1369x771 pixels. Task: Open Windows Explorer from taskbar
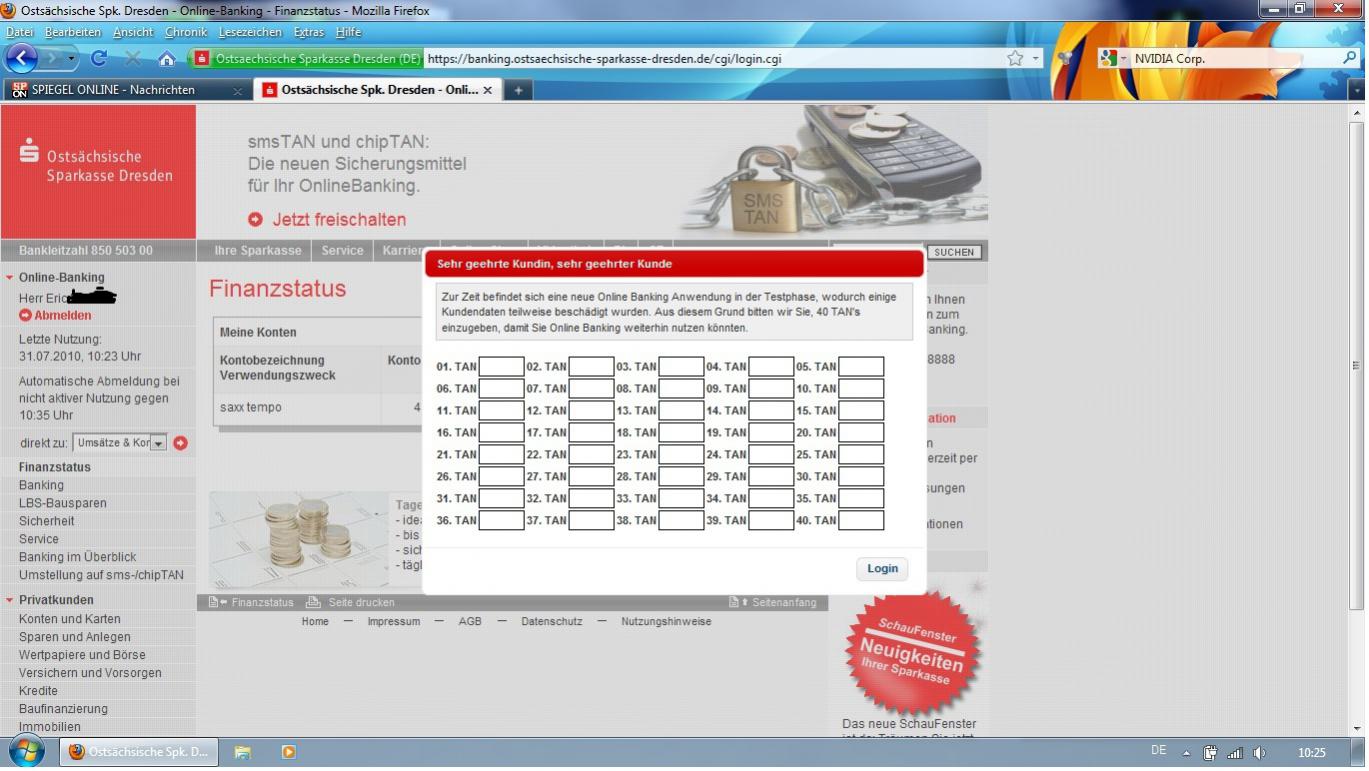pyautogui.click(x=242, y=752)
